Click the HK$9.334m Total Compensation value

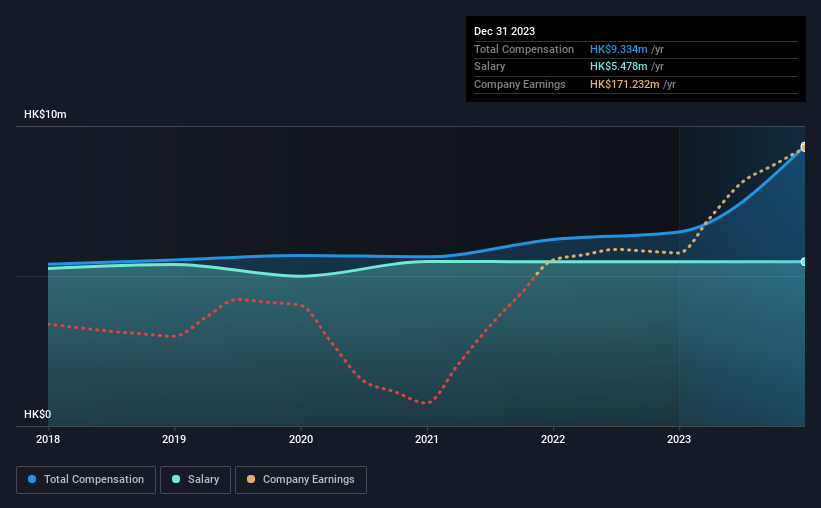click(618, 49)
